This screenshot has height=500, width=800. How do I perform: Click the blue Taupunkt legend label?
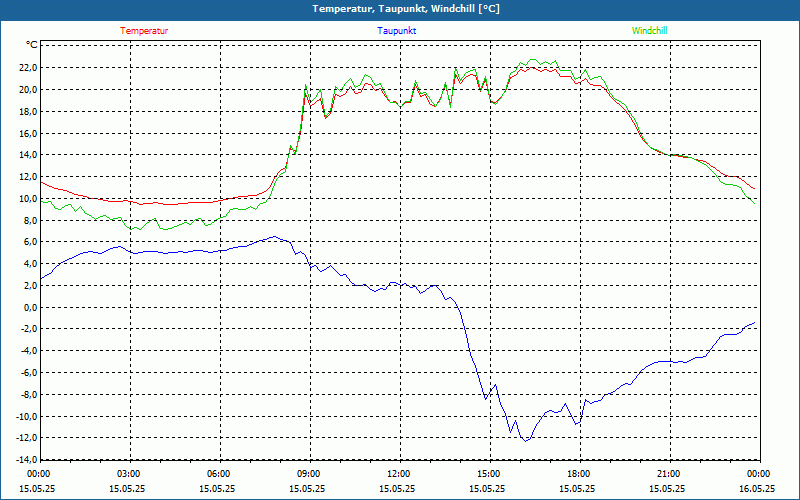(396, 31)
